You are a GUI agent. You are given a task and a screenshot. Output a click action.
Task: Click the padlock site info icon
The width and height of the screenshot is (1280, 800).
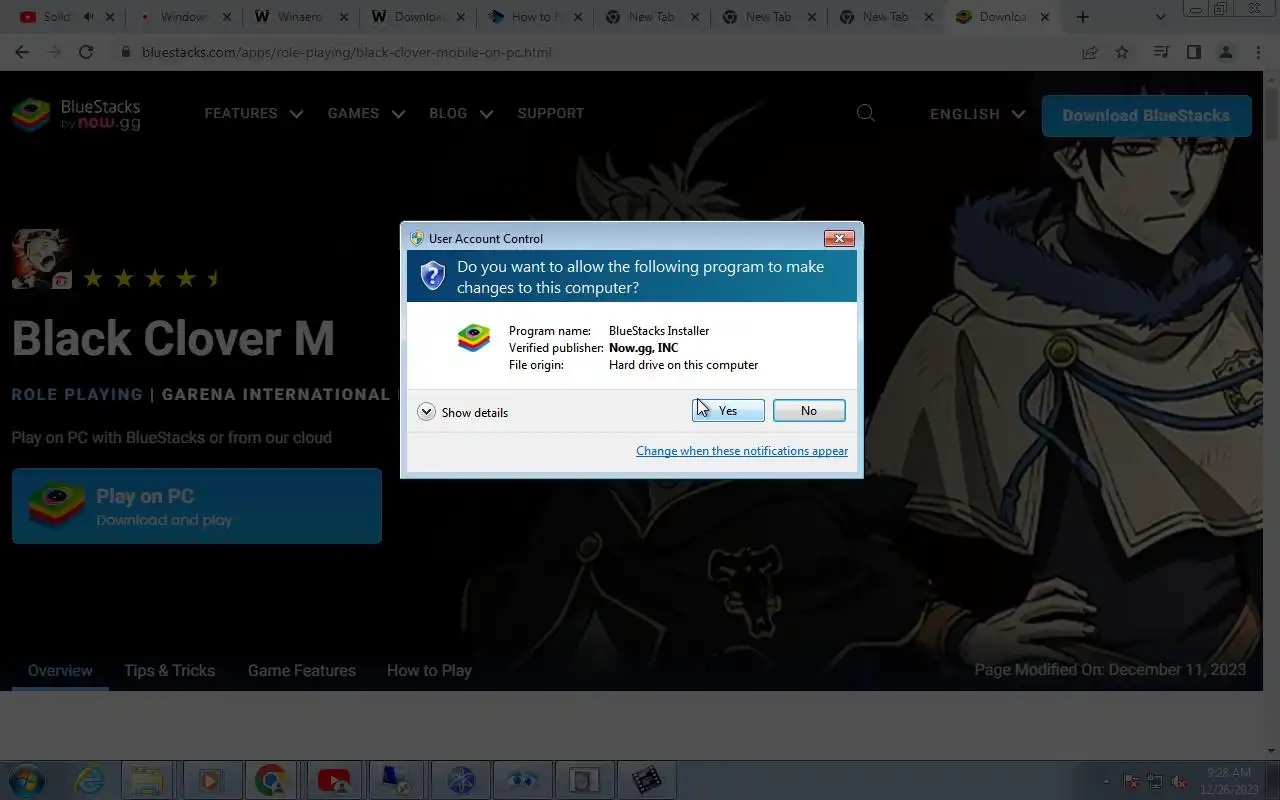(126, 52)
